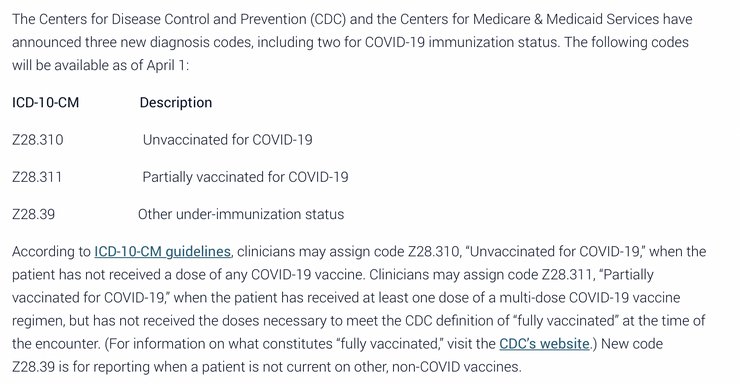Screen dimensions: 740x384
Task: Click the Z28.39 code in the table
Action: (34, 214)
